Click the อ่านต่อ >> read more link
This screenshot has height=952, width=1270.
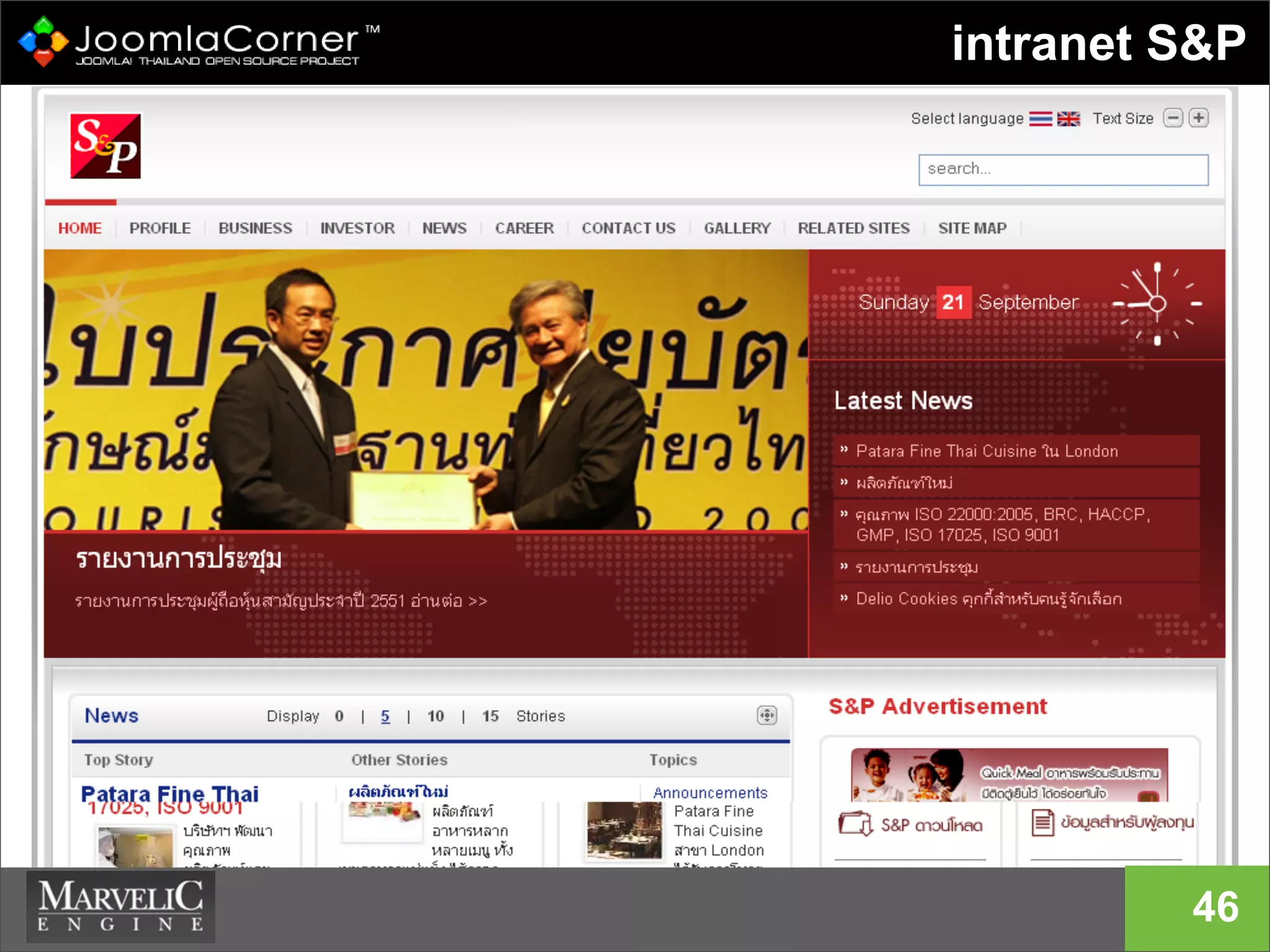449,601
